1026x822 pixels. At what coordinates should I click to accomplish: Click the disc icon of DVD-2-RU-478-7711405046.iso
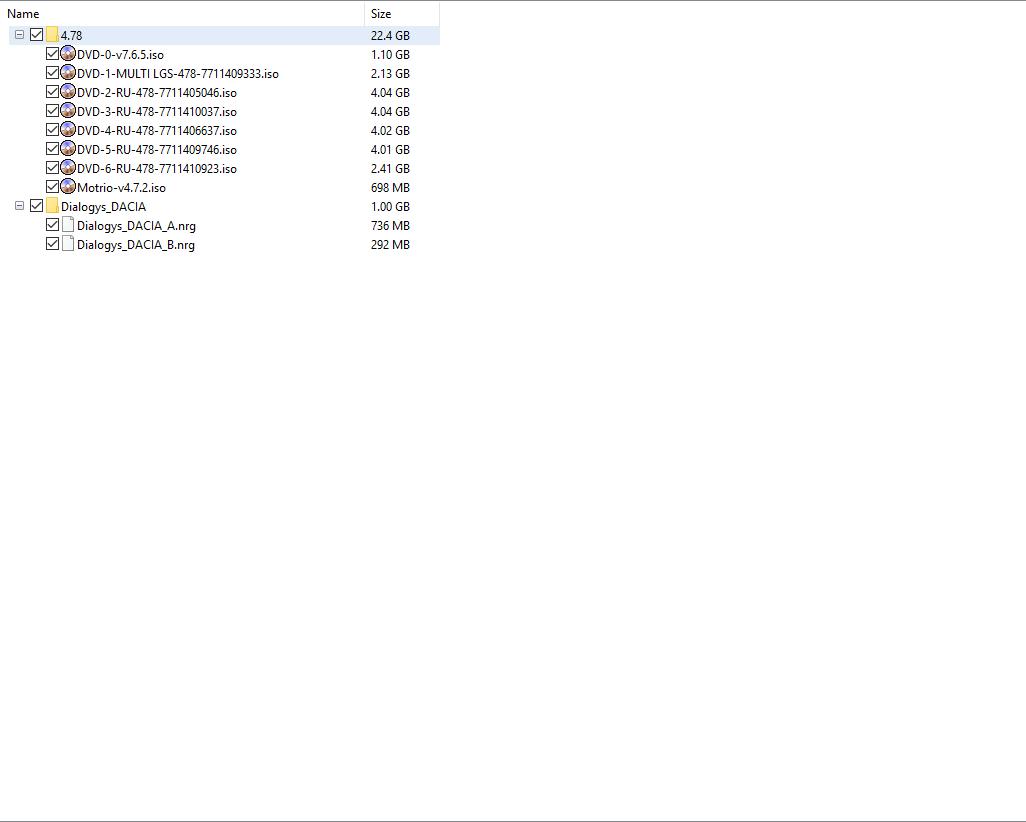[x=68, y=92]
